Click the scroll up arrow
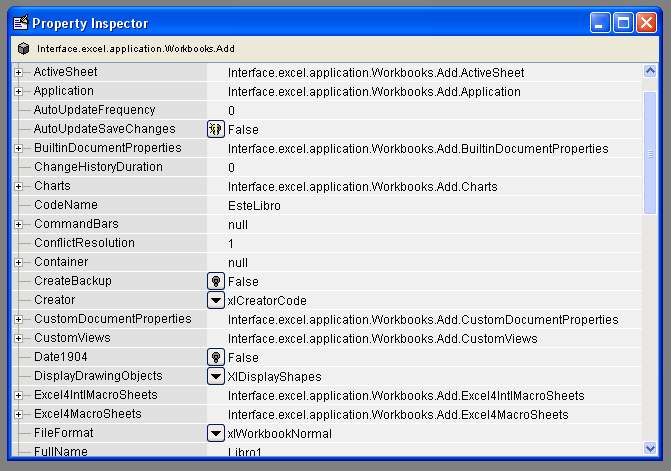671x471 pixels. pyautogui.click(x=650, y=71)
